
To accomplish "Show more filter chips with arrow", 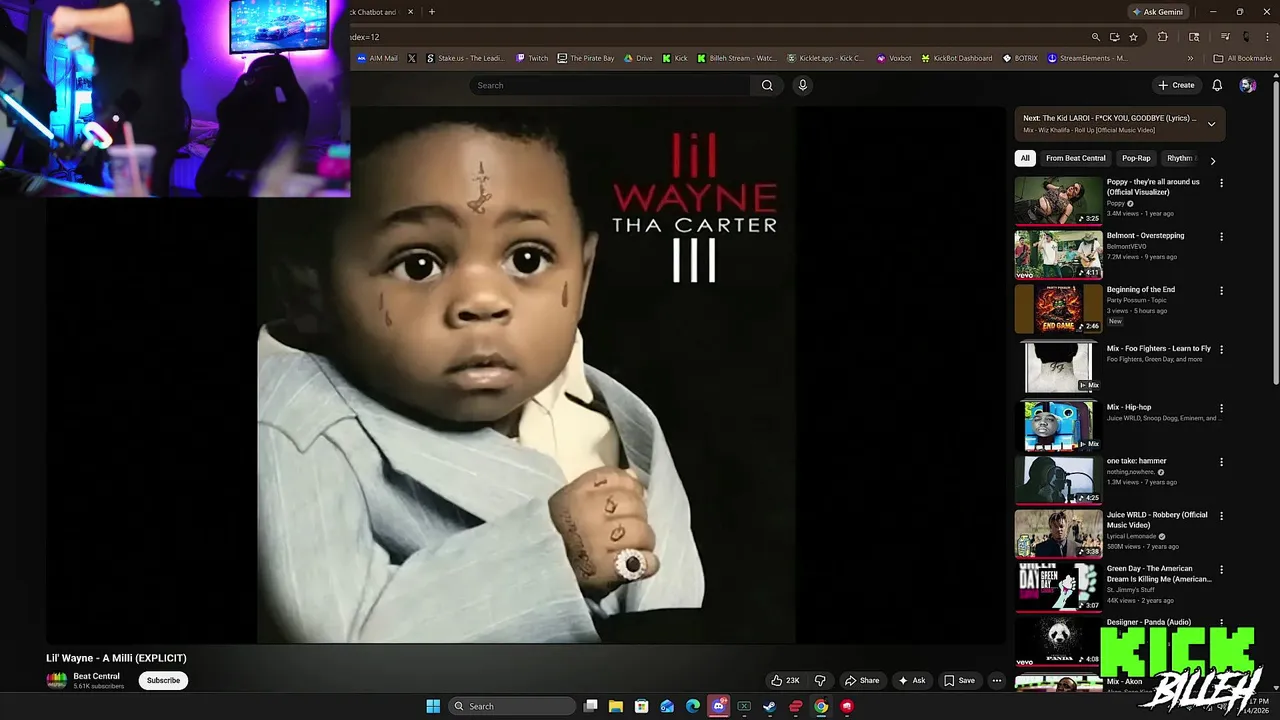I will point(1212,160).
